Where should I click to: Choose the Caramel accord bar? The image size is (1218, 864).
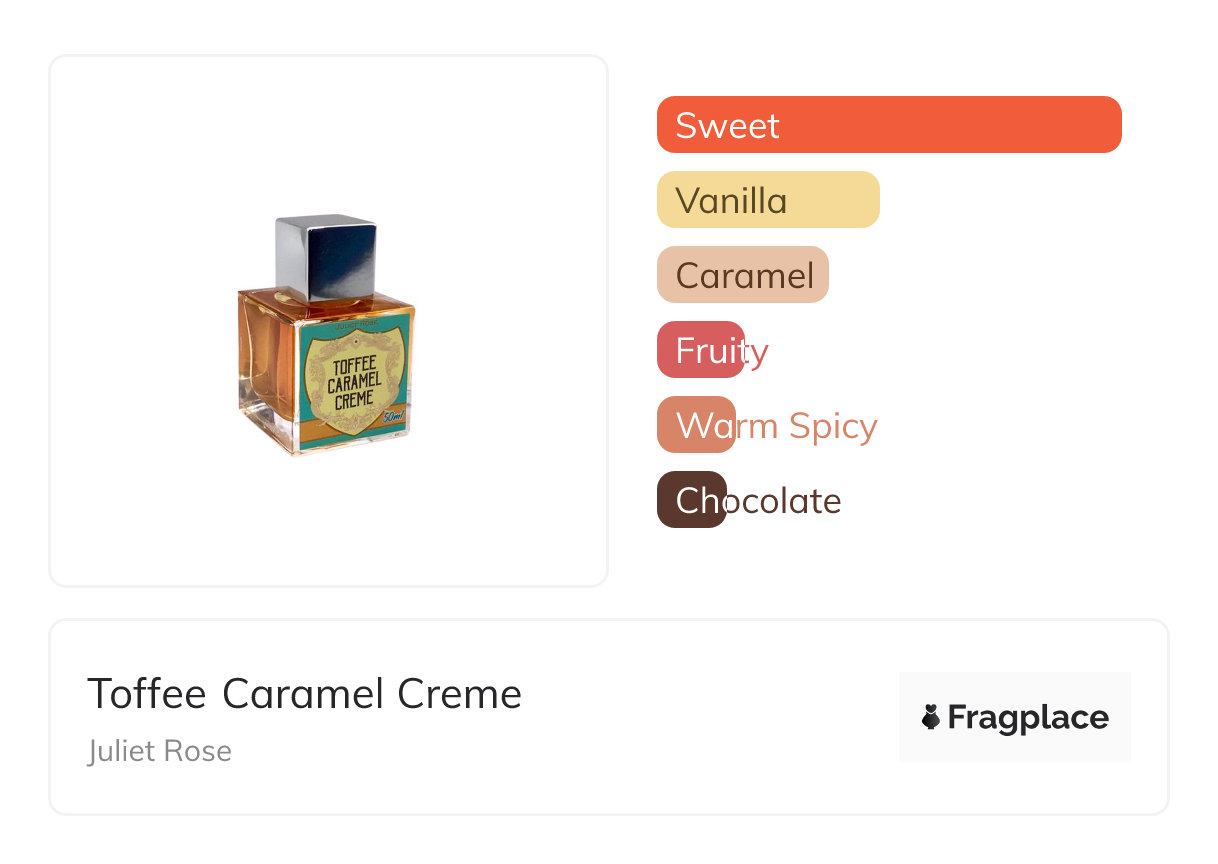(743, 275)
